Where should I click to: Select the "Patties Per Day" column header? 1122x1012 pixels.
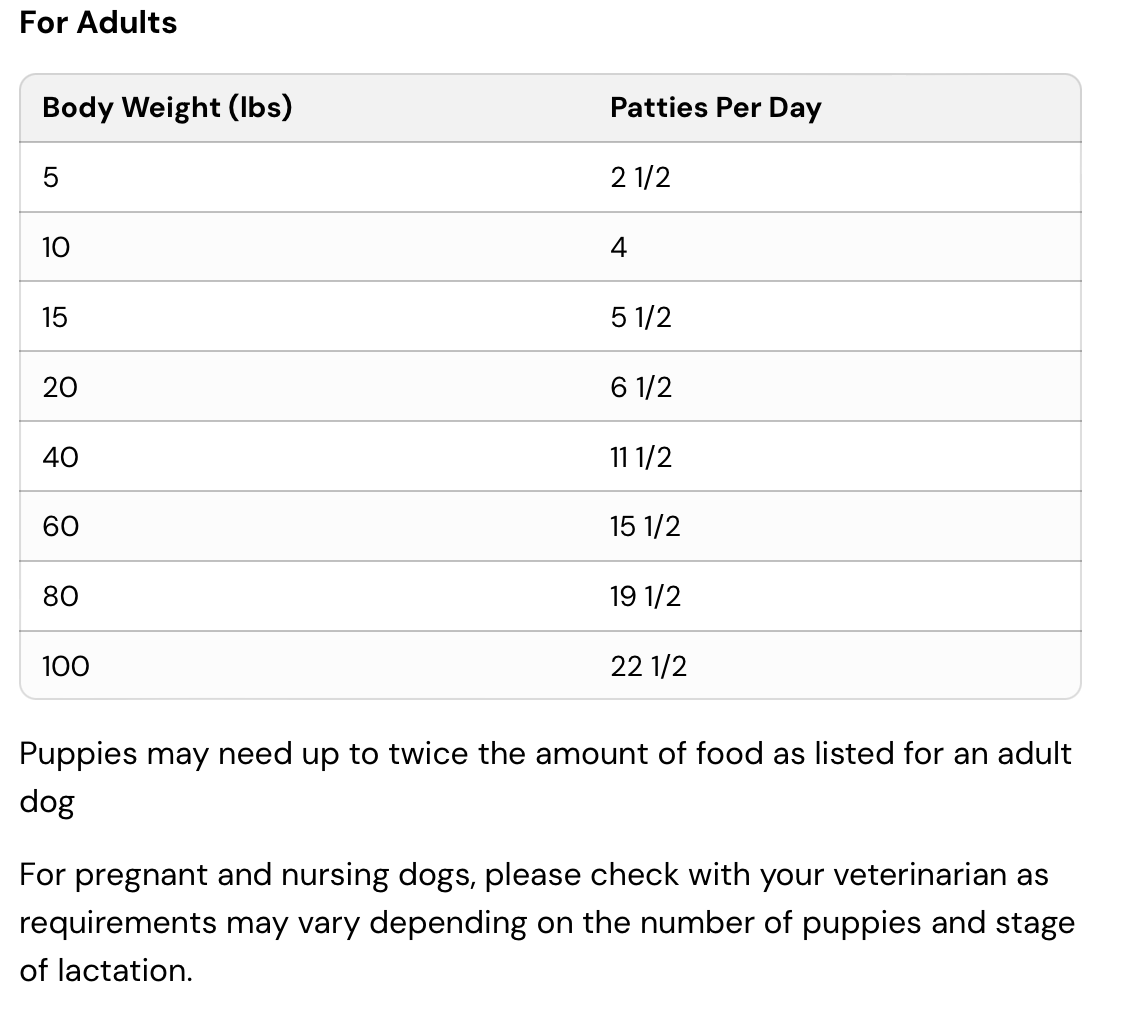(x=715, y=107)
